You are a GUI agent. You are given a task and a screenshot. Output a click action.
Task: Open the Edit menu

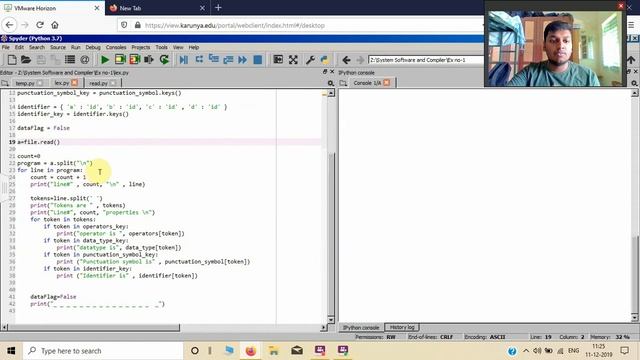point(19,47)
